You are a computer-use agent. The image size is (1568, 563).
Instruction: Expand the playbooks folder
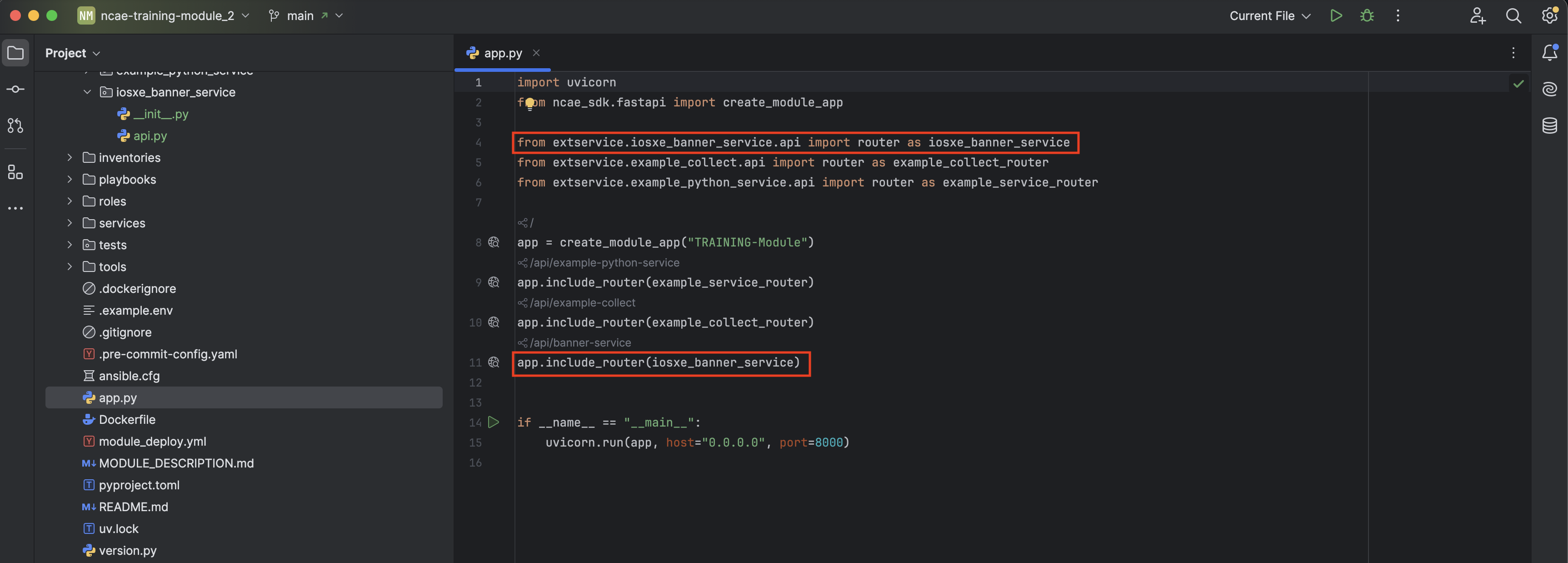pos(70,180)
